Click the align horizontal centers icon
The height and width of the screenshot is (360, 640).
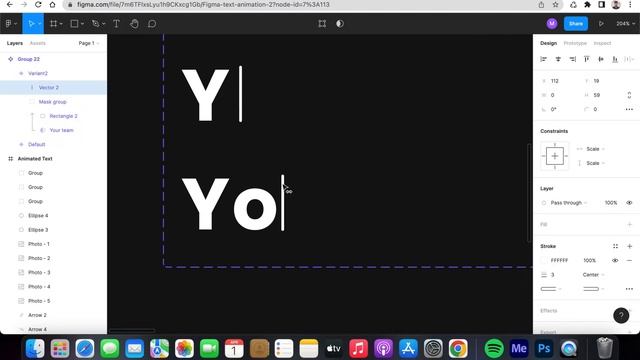[x=558, y=59]
